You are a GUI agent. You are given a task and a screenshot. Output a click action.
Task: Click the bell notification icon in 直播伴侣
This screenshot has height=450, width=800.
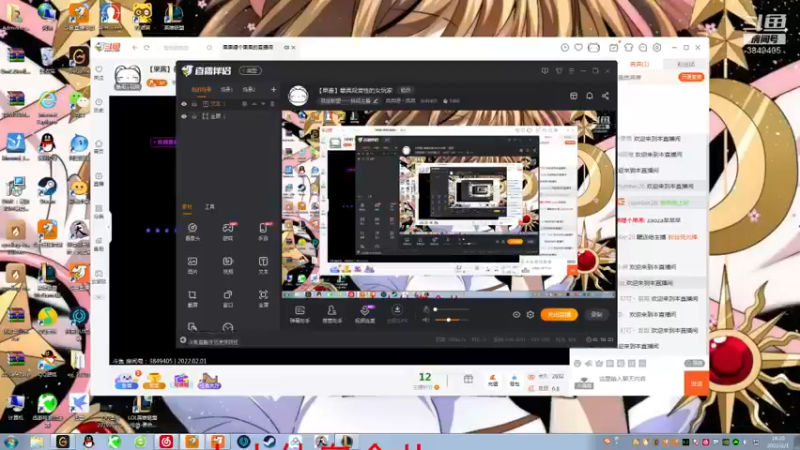tap(589, 96)
